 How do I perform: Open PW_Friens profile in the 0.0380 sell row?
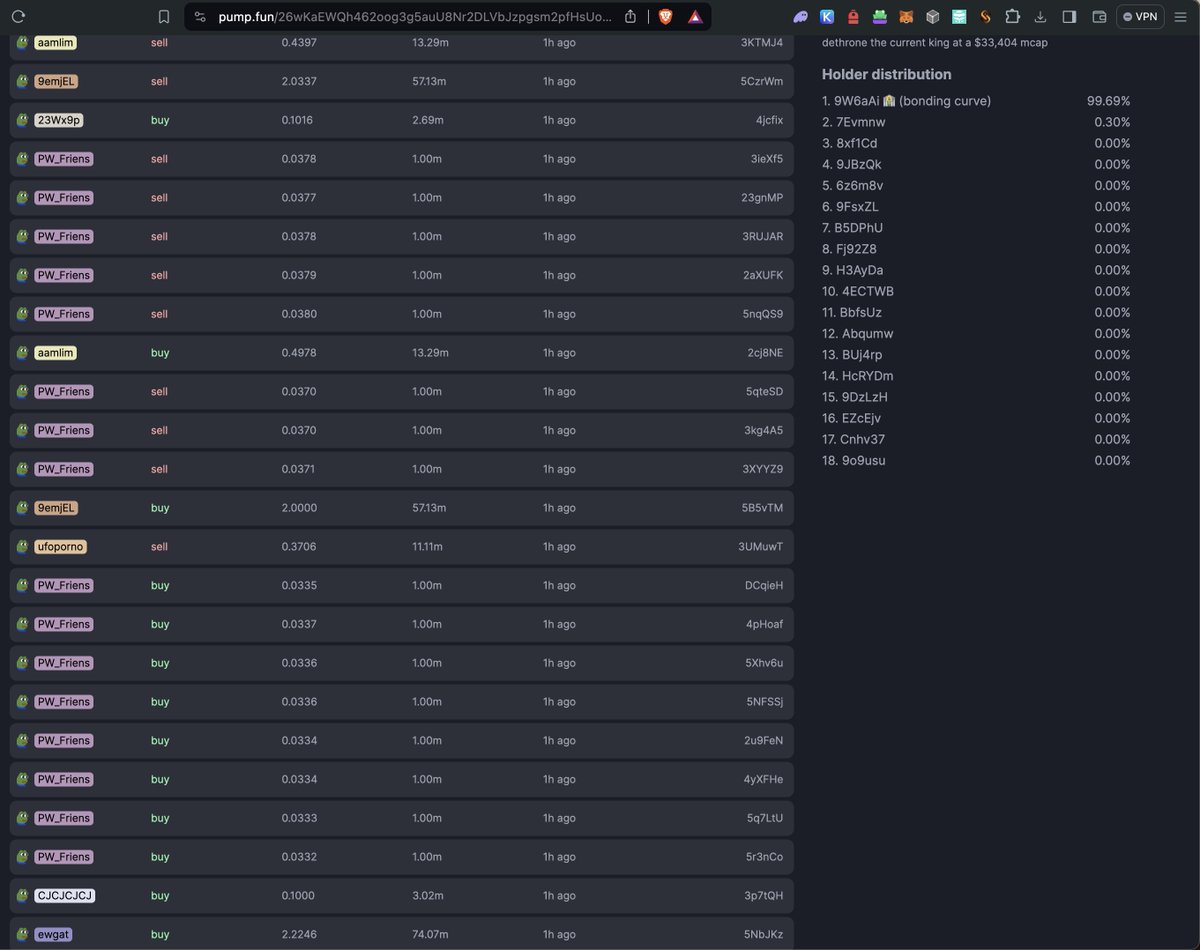64,314
